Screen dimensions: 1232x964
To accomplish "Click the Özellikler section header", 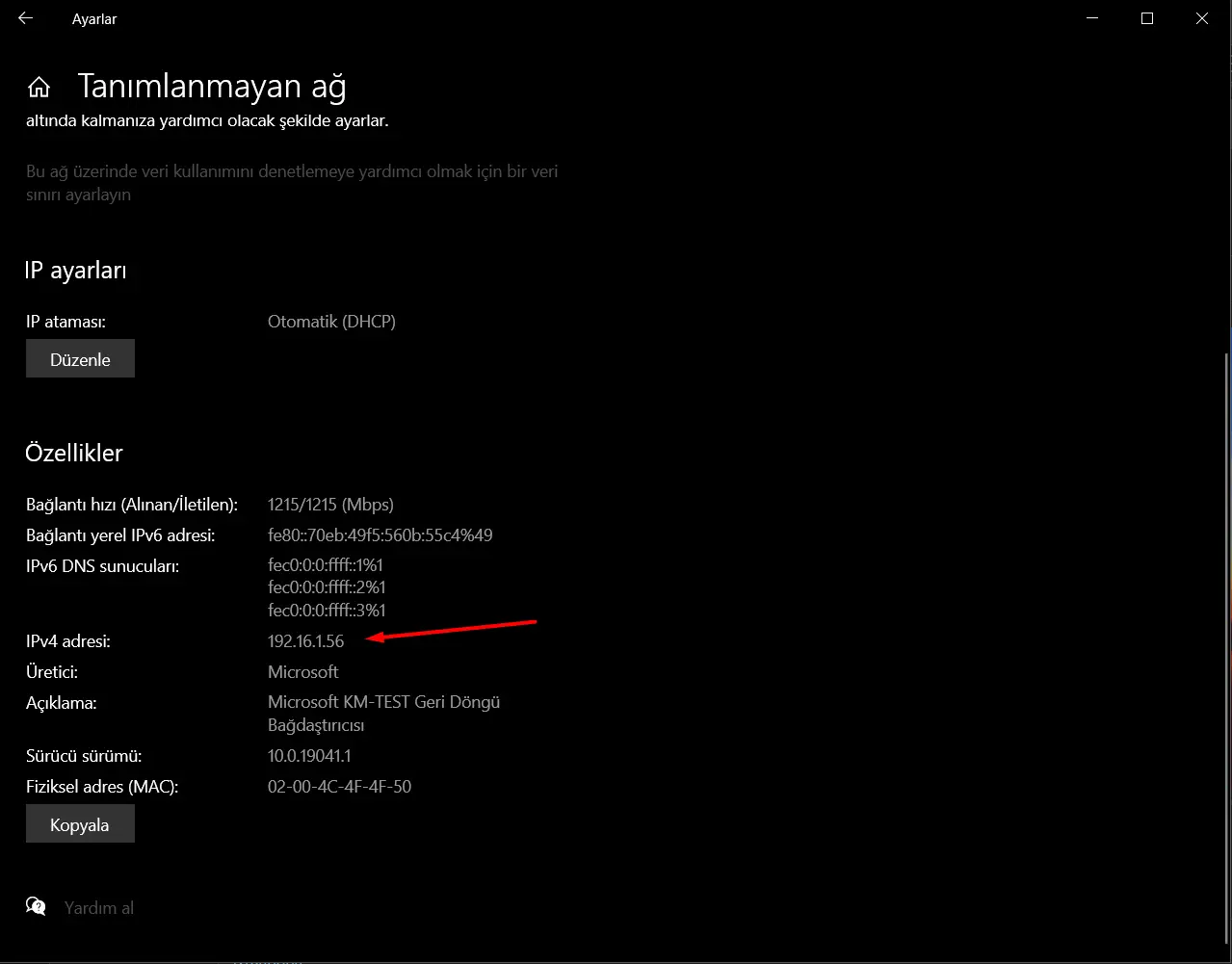I will click(x=74, y=453).
